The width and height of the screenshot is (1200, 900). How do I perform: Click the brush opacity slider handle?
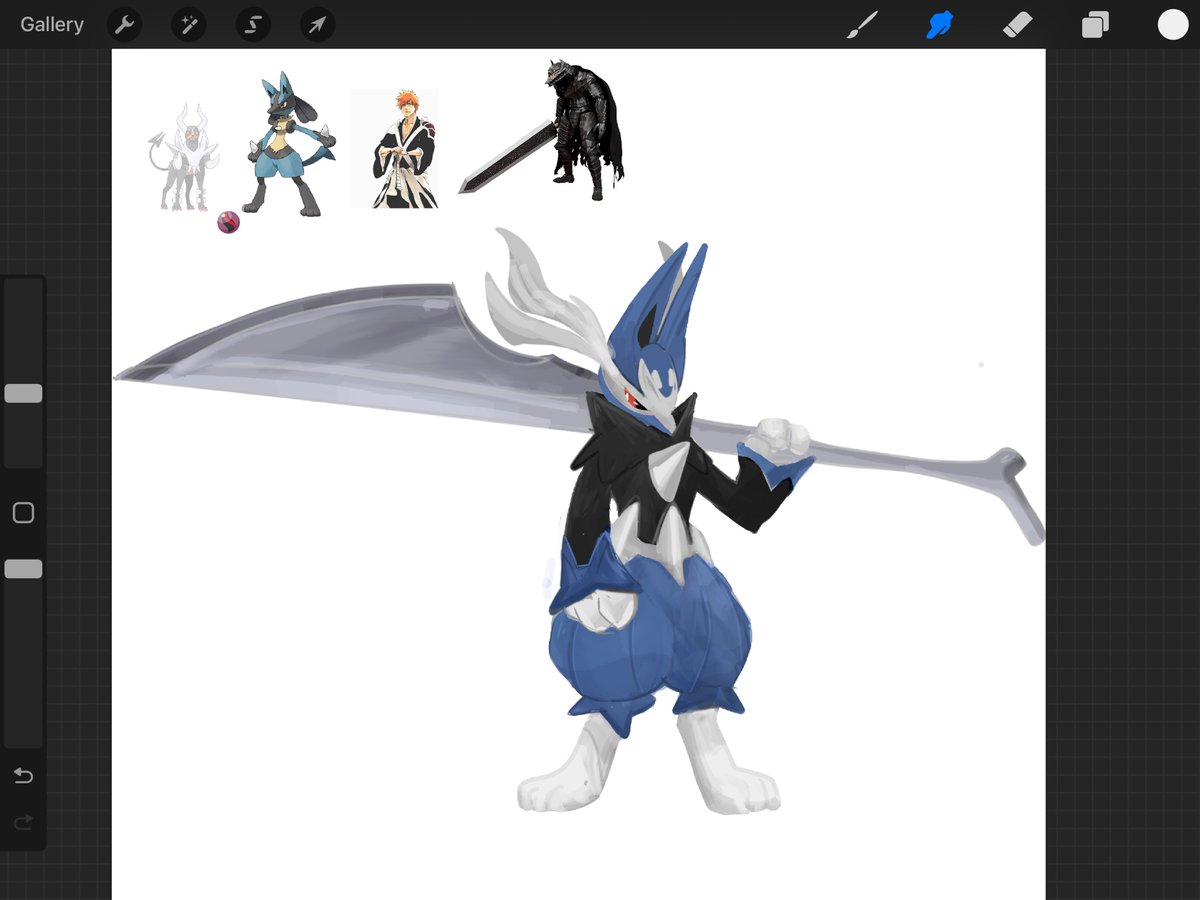23,569
